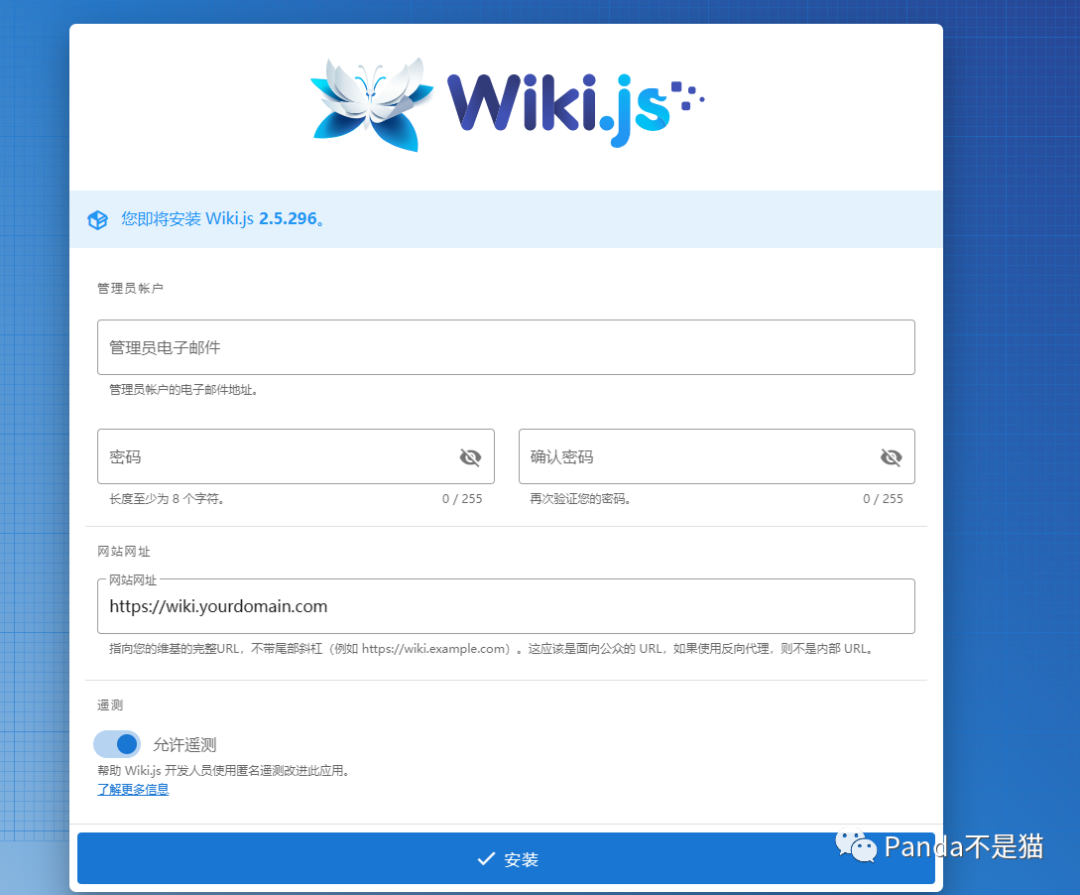Click the 允许遥测 label text

pos(185,745)
